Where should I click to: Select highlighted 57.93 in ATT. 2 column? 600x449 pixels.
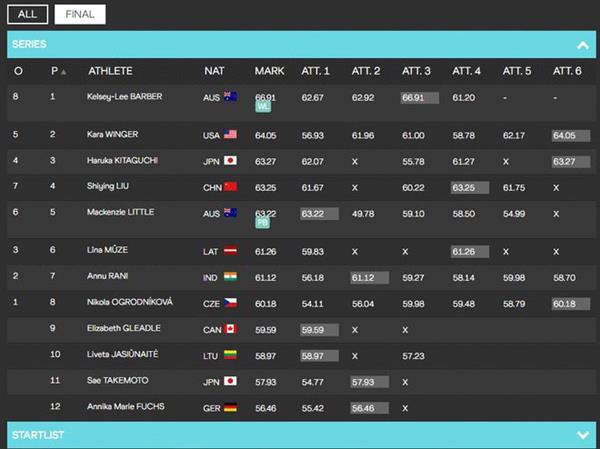(x=370, y=382)
